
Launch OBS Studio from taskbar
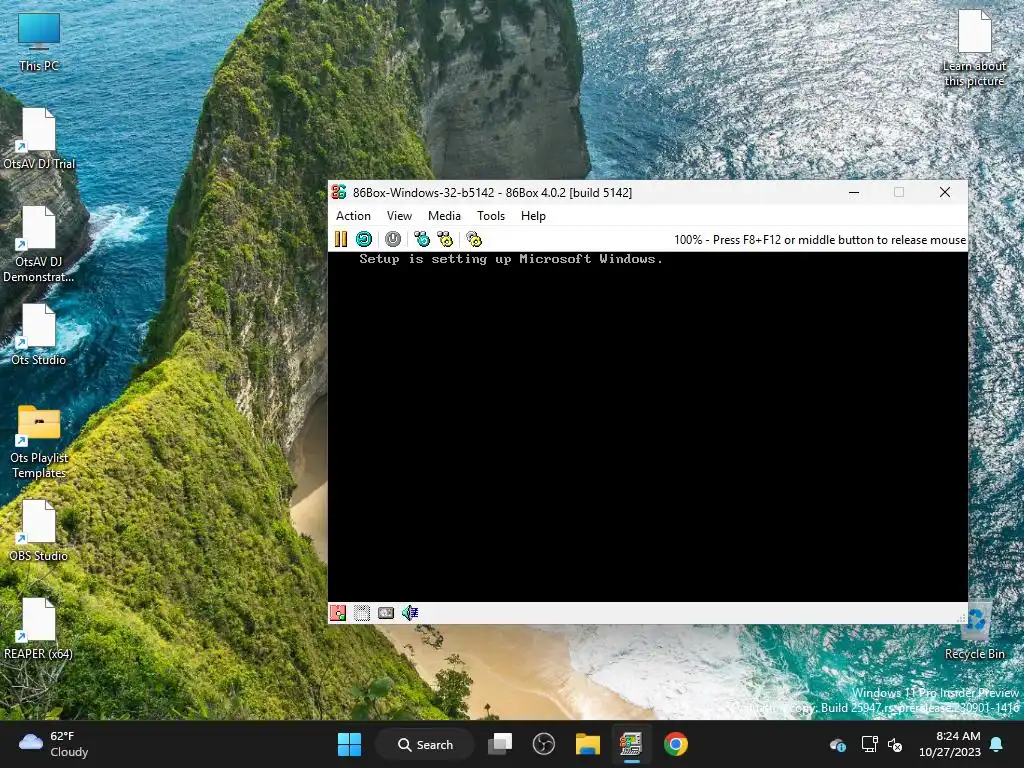pos(543,744)
